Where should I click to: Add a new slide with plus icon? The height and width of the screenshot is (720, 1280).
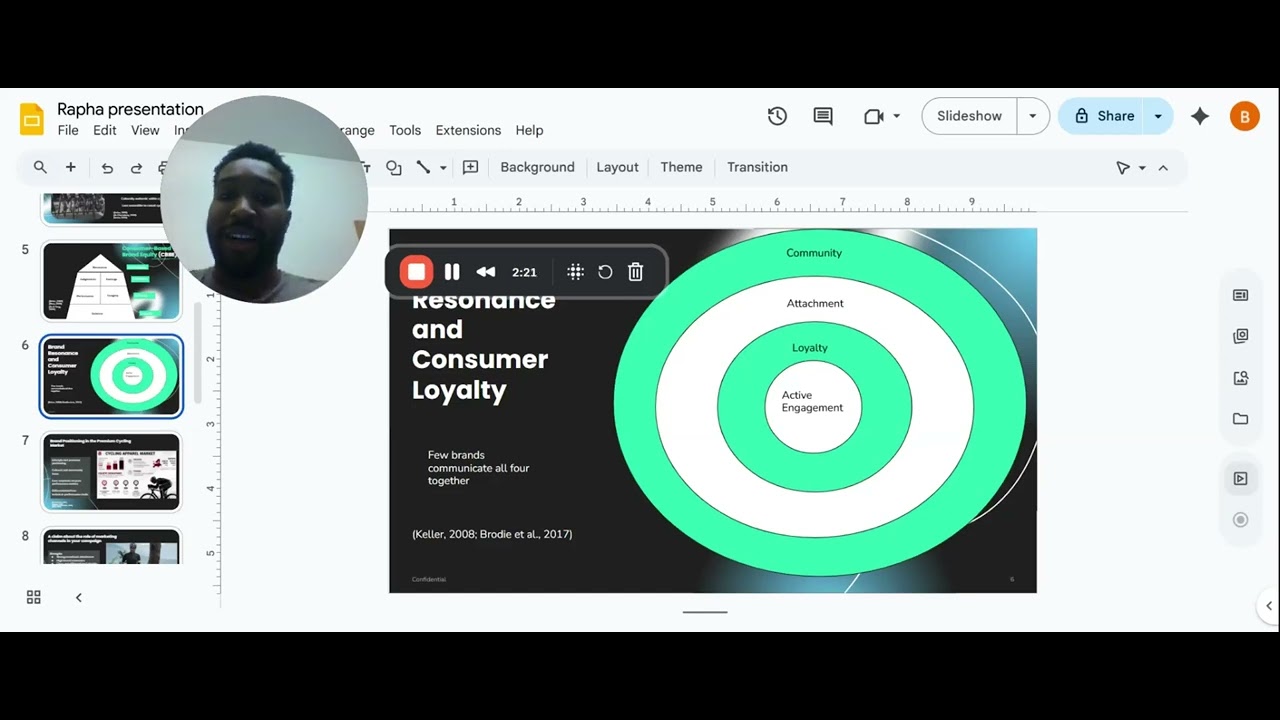click(71, 167)
